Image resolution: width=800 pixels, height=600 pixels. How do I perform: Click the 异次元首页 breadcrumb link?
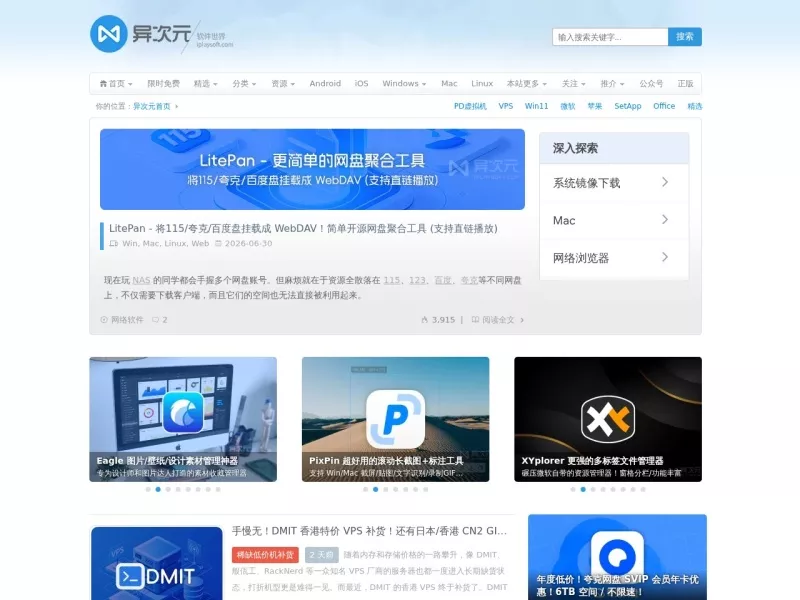[x=152, y=107]
